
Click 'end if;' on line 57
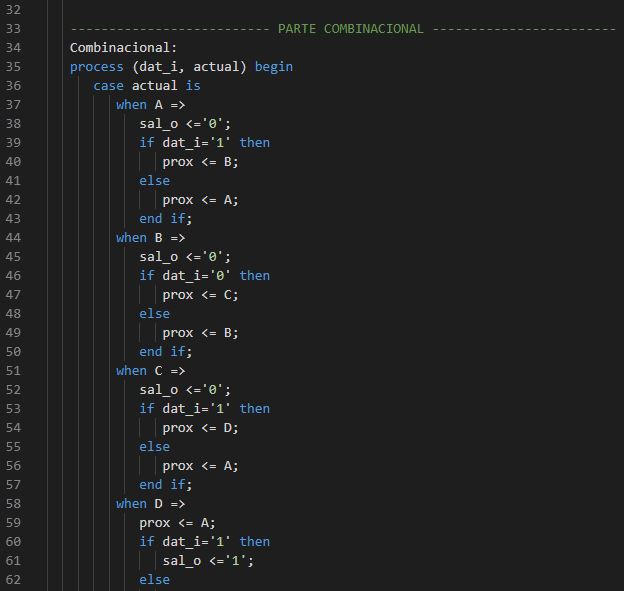[165, 485]
